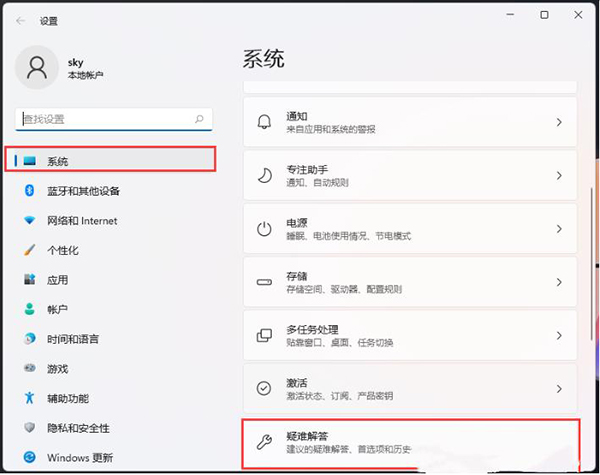This screenshot has width=600, height=475.
Task: Click the 疑难解答 wrench icon
Action: coord(264,442)
